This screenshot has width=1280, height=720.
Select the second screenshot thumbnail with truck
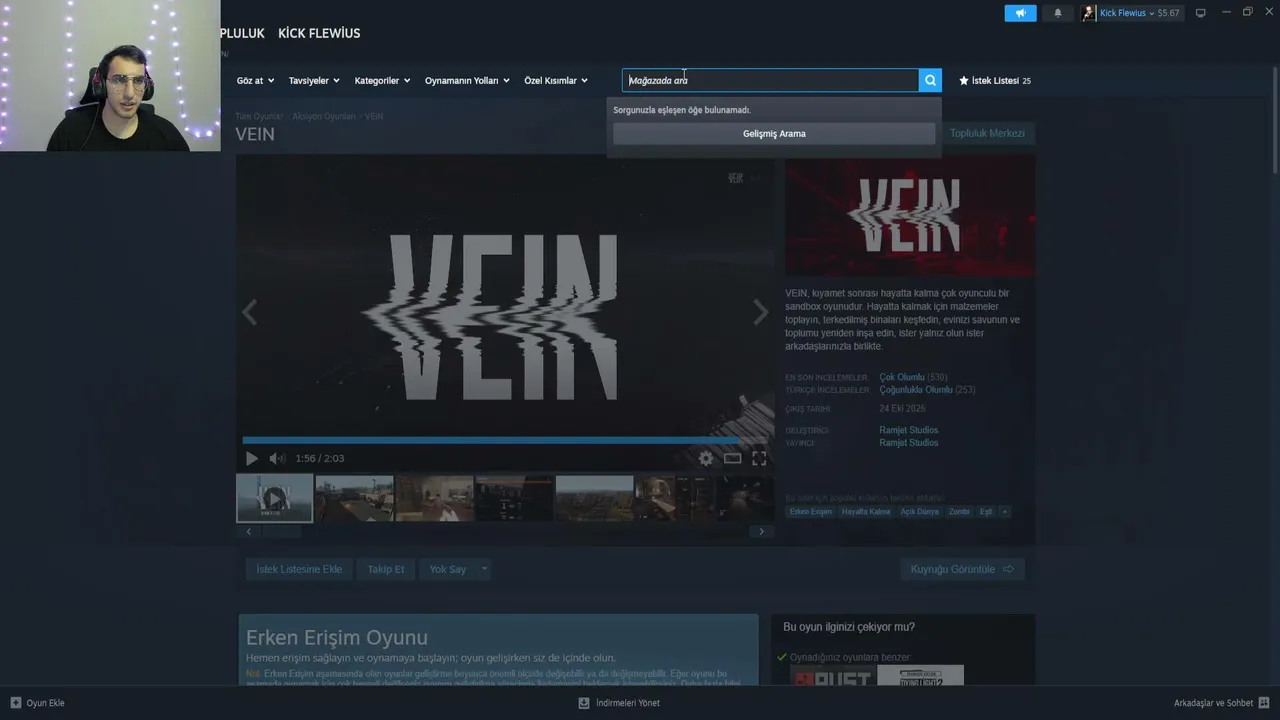click(x=354, y=498)
